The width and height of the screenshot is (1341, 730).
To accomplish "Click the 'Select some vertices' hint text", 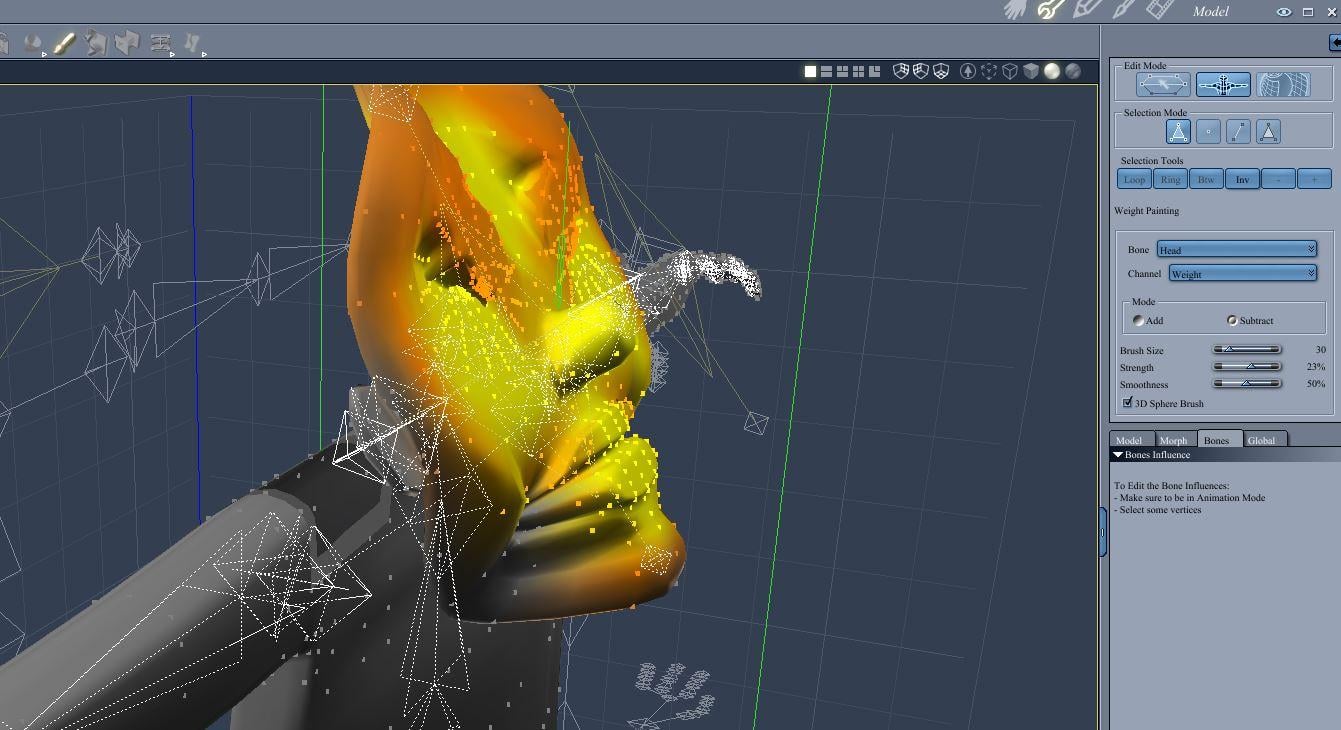I will 1158,510.
